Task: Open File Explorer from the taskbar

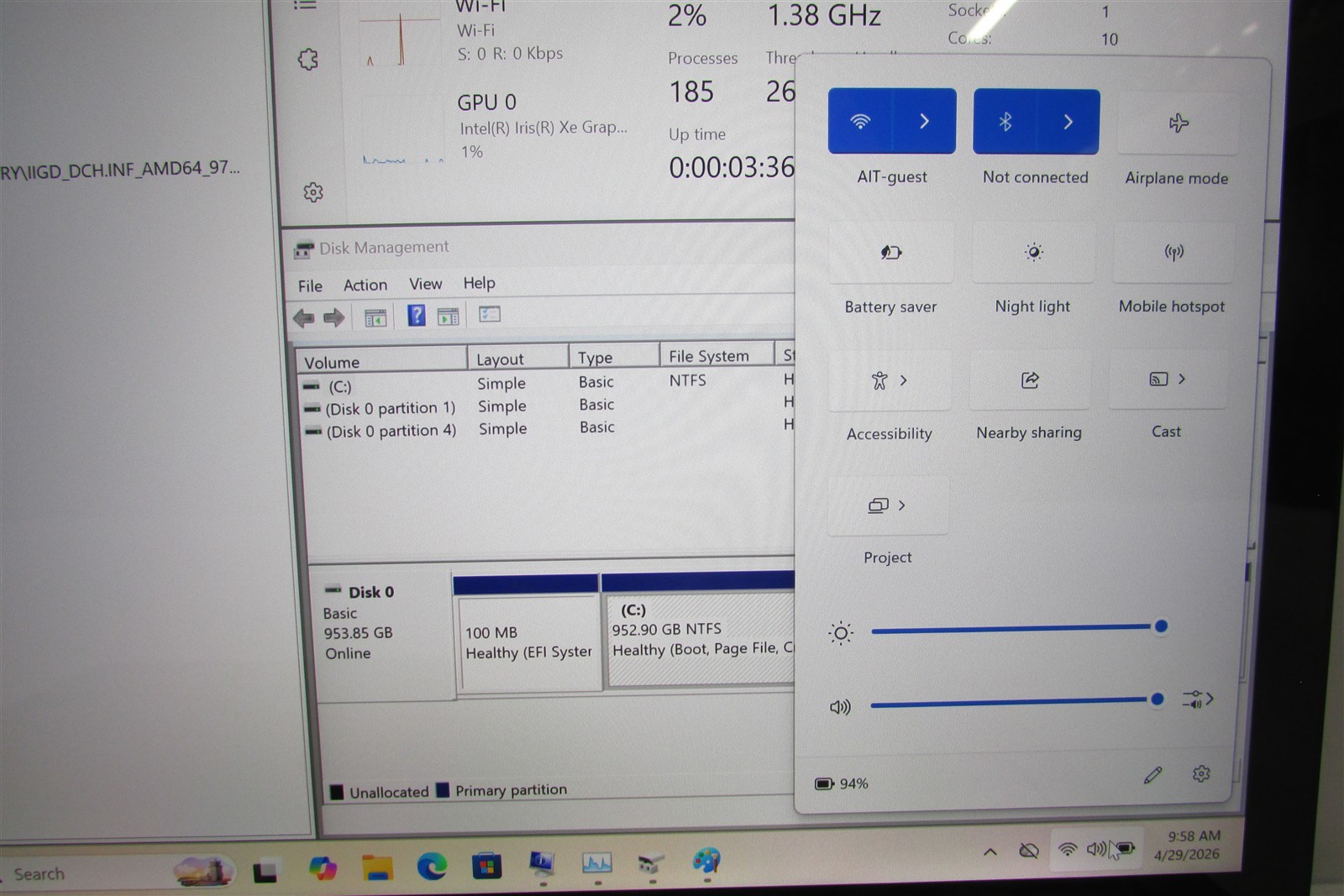Action: (x=377, y=867)
